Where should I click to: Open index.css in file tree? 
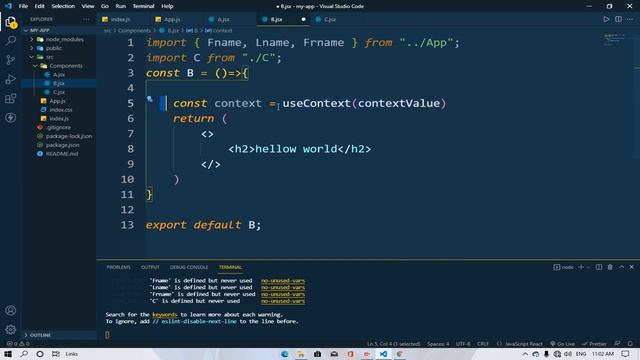click(60, 110)
